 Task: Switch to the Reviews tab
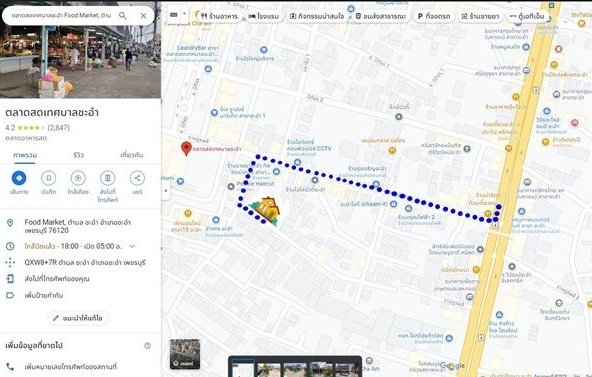coord(78,155)
